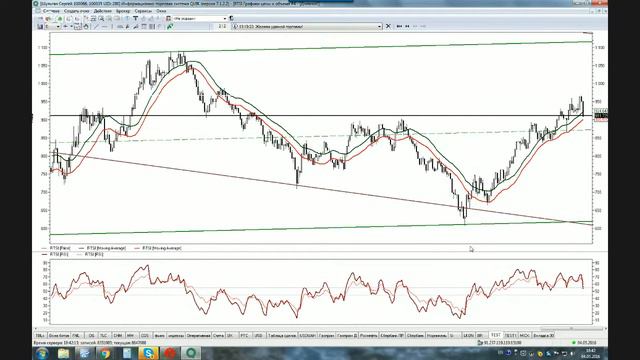The height and width of the screenshot is (360, 640).
Task: Click the zoom magnifier toolbar icon
Action: click(101, 18)
